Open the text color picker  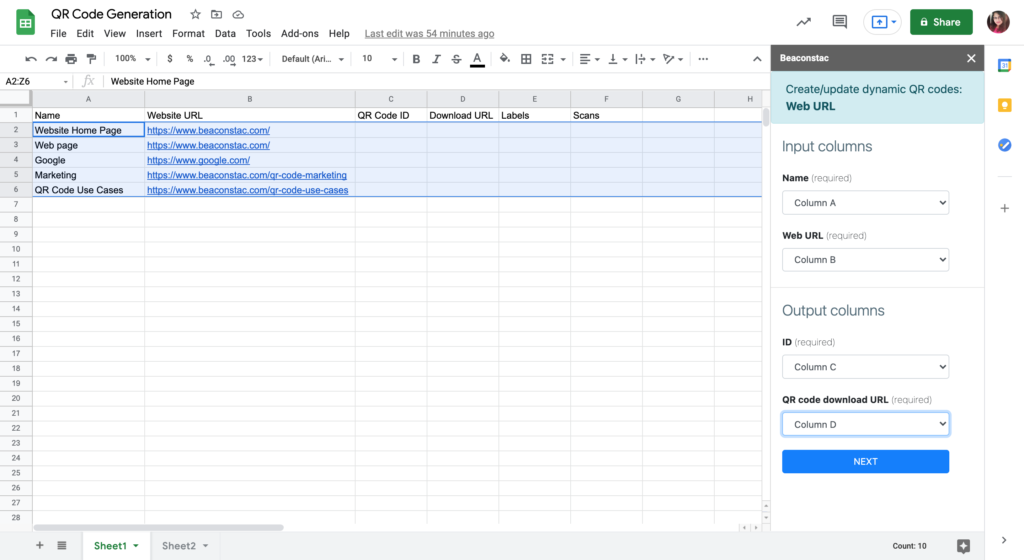click(x=477, y=59)
